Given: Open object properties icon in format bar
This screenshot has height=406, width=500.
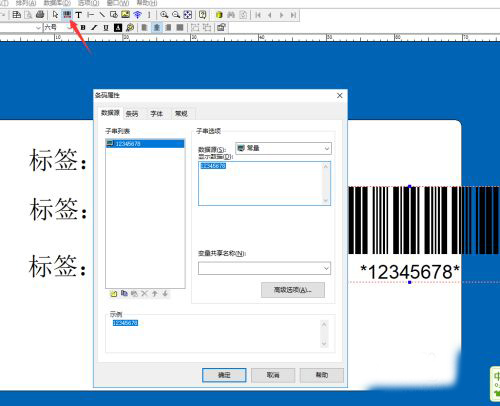Looking at the screenshot, I should [x=221, y=27].
